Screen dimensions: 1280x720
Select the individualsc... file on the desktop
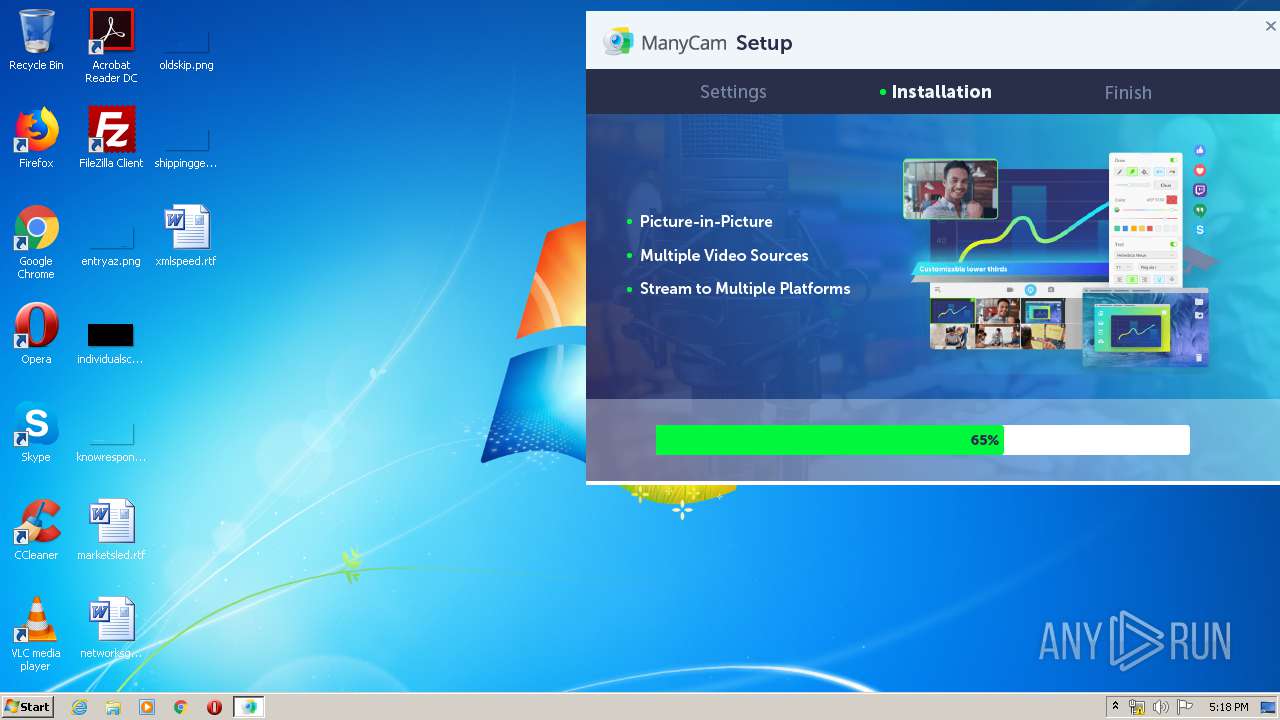pos(111,343)
